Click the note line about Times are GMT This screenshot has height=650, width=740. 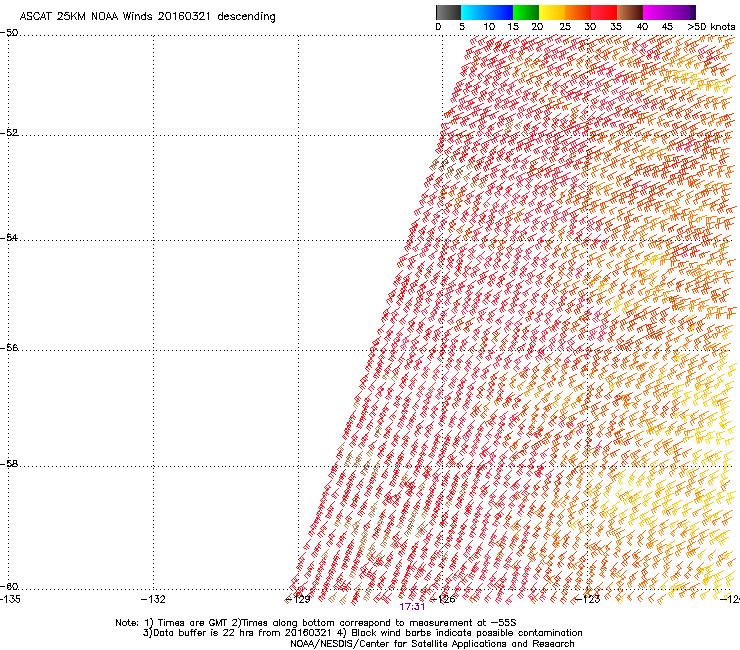coord(316,623)
